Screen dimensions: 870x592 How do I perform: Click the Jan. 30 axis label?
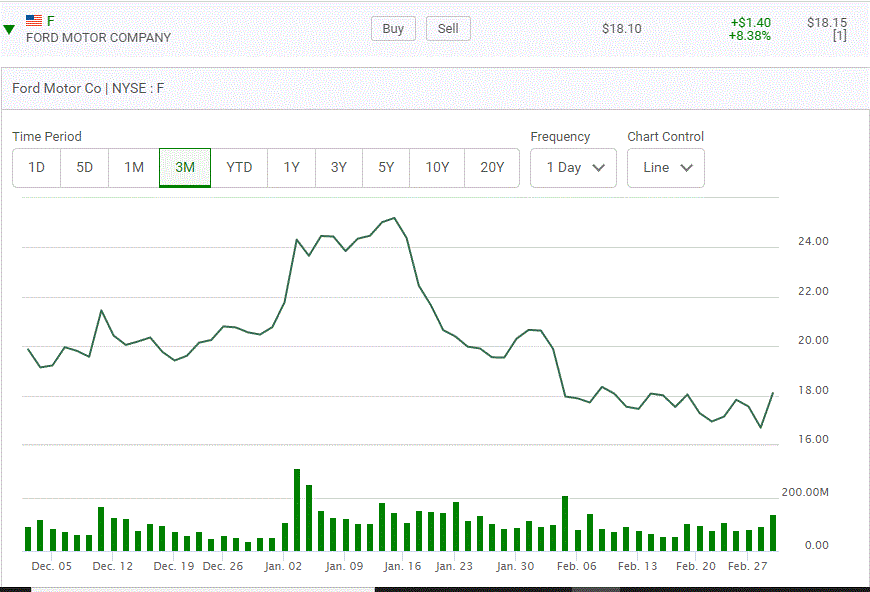[x=515, y=566]
